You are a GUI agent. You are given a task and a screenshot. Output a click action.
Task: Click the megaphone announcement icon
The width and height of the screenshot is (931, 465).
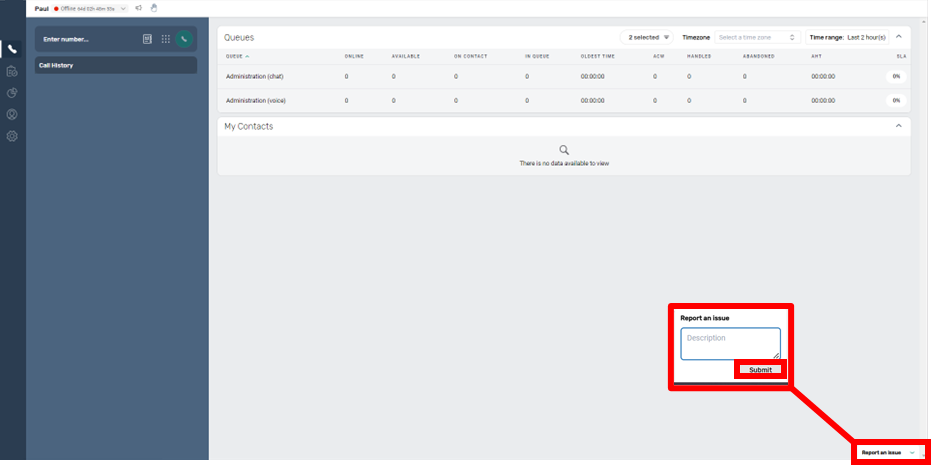tap(138, 8)
